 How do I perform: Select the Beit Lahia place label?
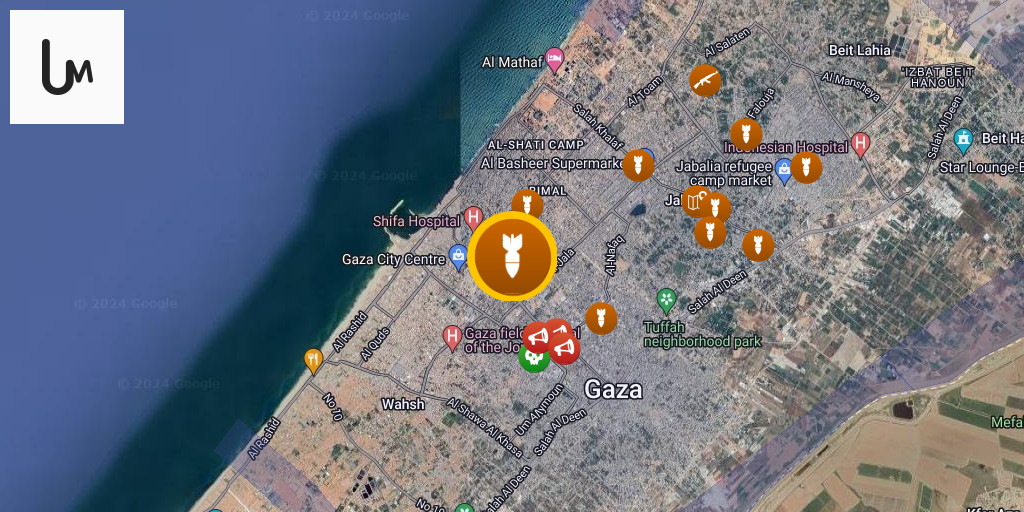(x=859, y=50)
